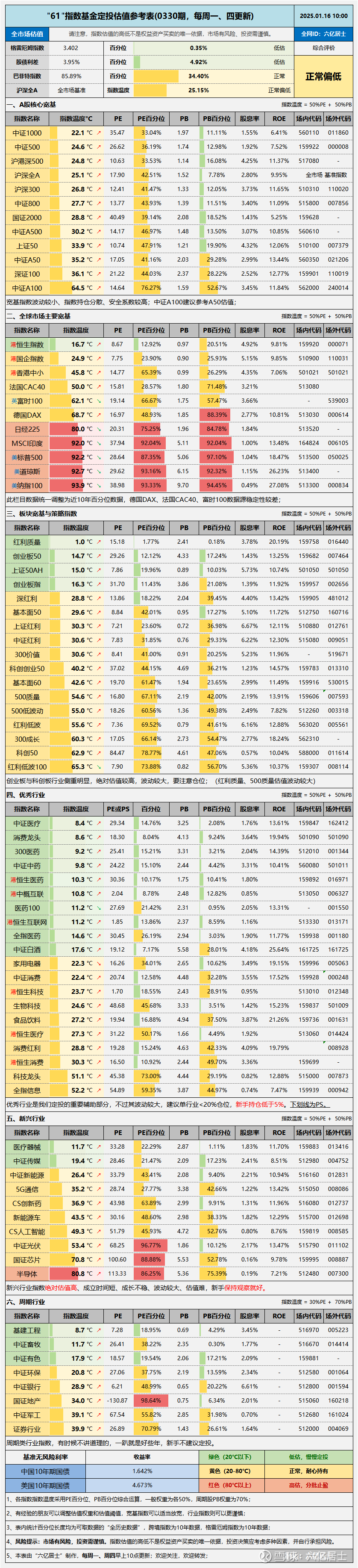The image size is (358, 1568).
Task: Click the 上证50 index name
Action: (x=27, y=246)
